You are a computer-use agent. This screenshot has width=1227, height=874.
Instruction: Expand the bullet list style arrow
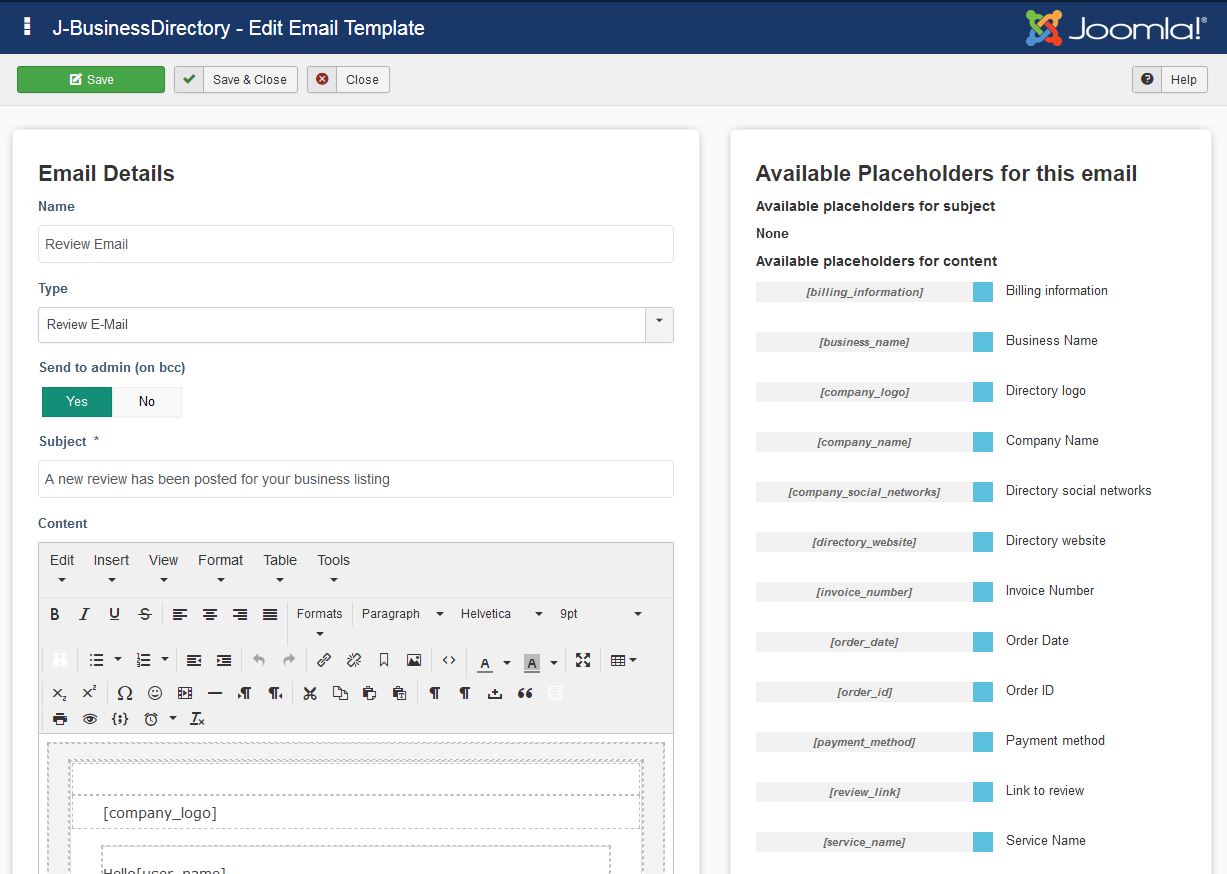pos(118,660)
